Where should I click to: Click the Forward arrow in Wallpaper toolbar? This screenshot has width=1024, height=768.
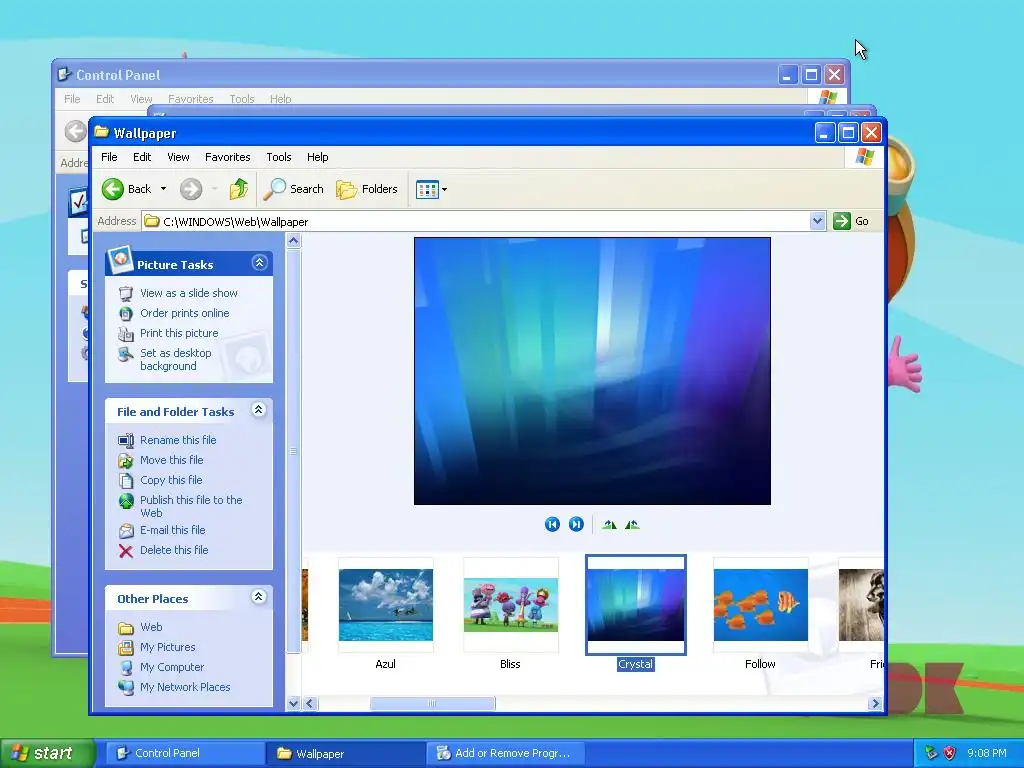click(191, 189)
